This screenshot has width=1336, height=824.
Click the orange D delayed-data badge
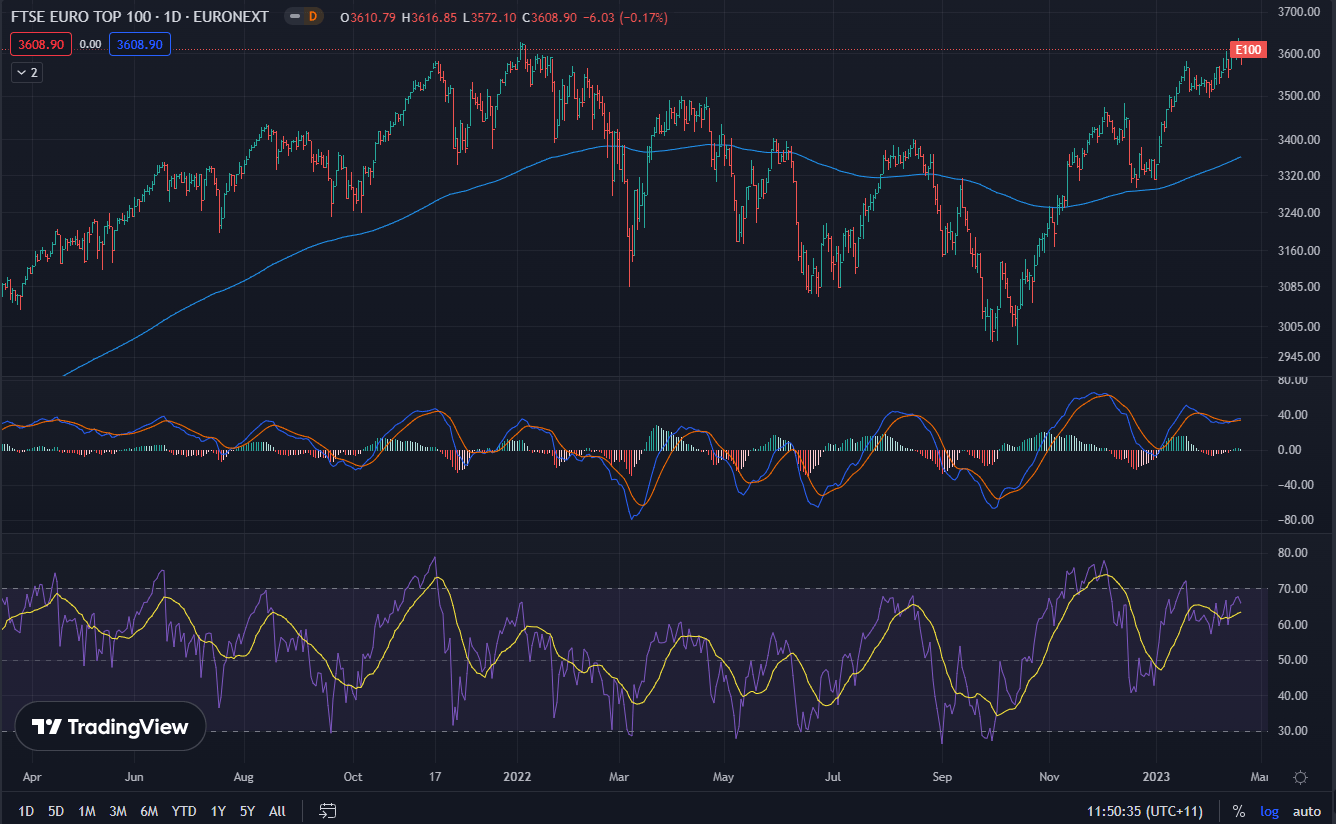click(313, 17)
